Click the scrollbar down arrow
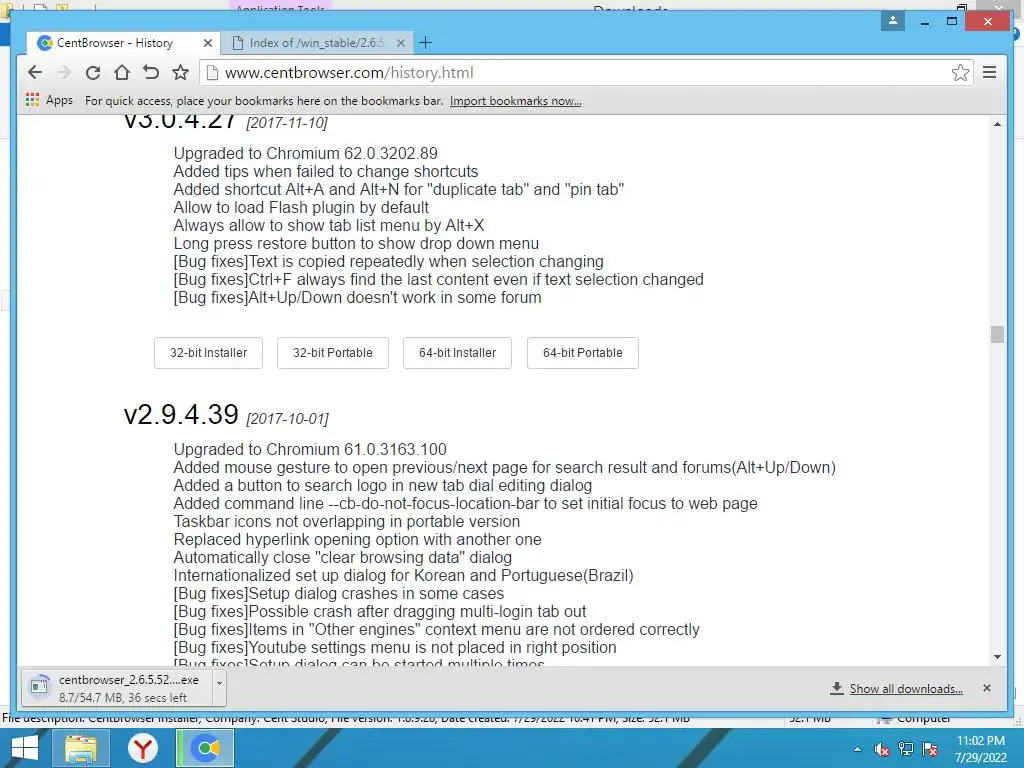The width and height of the screenshot is (1024, 768). [x=997, y=657]
